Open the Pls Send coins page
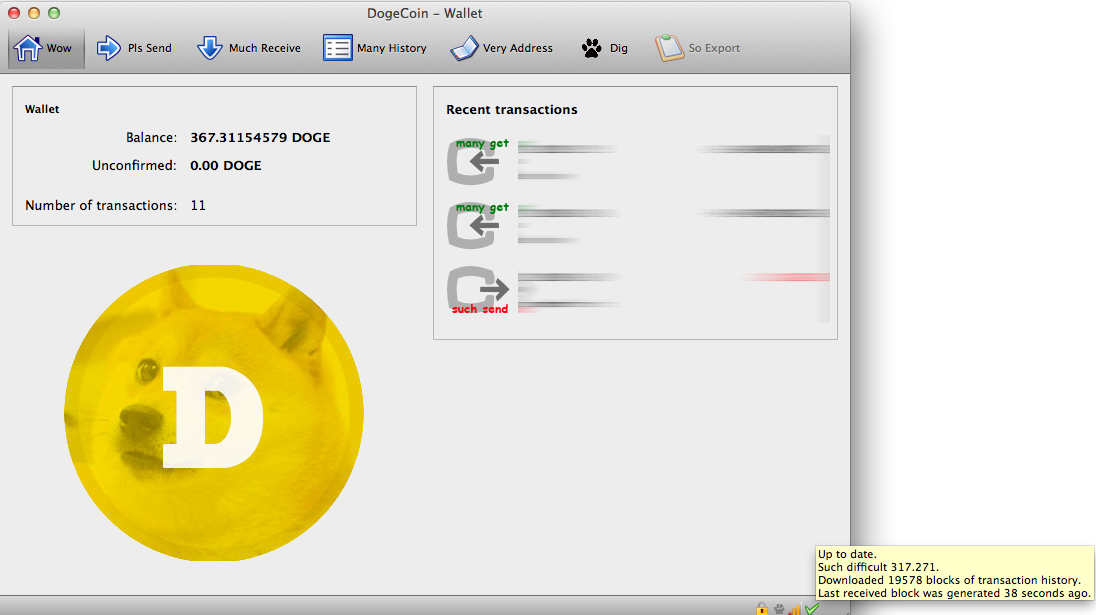Image resolution: width=1096 pixels, height=615 pixels. click(x=134, y=48)
